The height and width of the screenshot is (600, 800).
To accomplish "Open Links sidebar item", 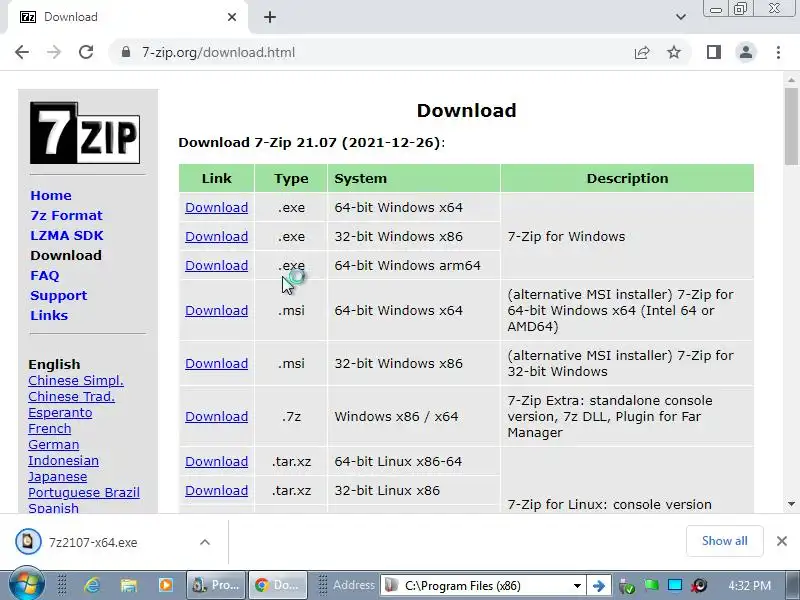I will coord(49,315).
